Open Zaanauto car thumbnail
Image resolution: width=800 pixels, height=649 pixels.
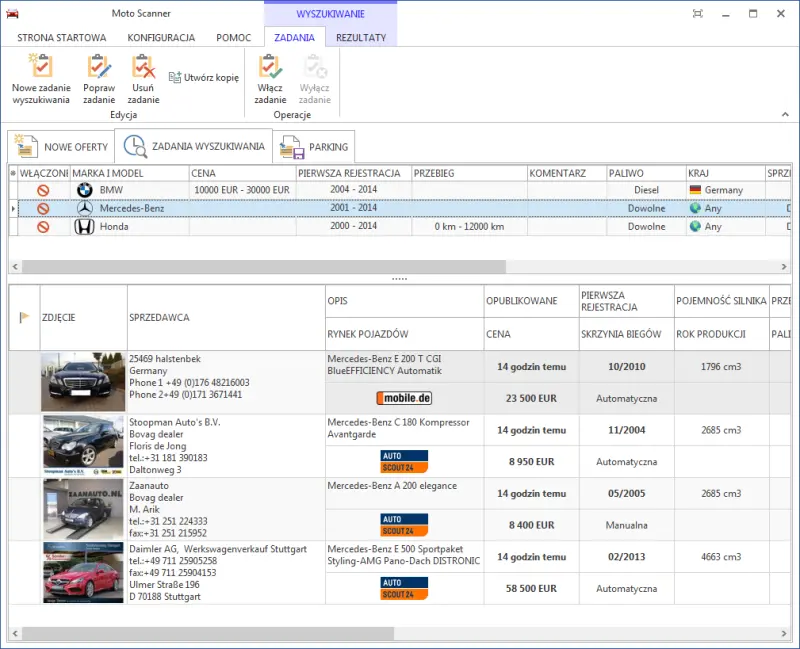tap(83, 509)
